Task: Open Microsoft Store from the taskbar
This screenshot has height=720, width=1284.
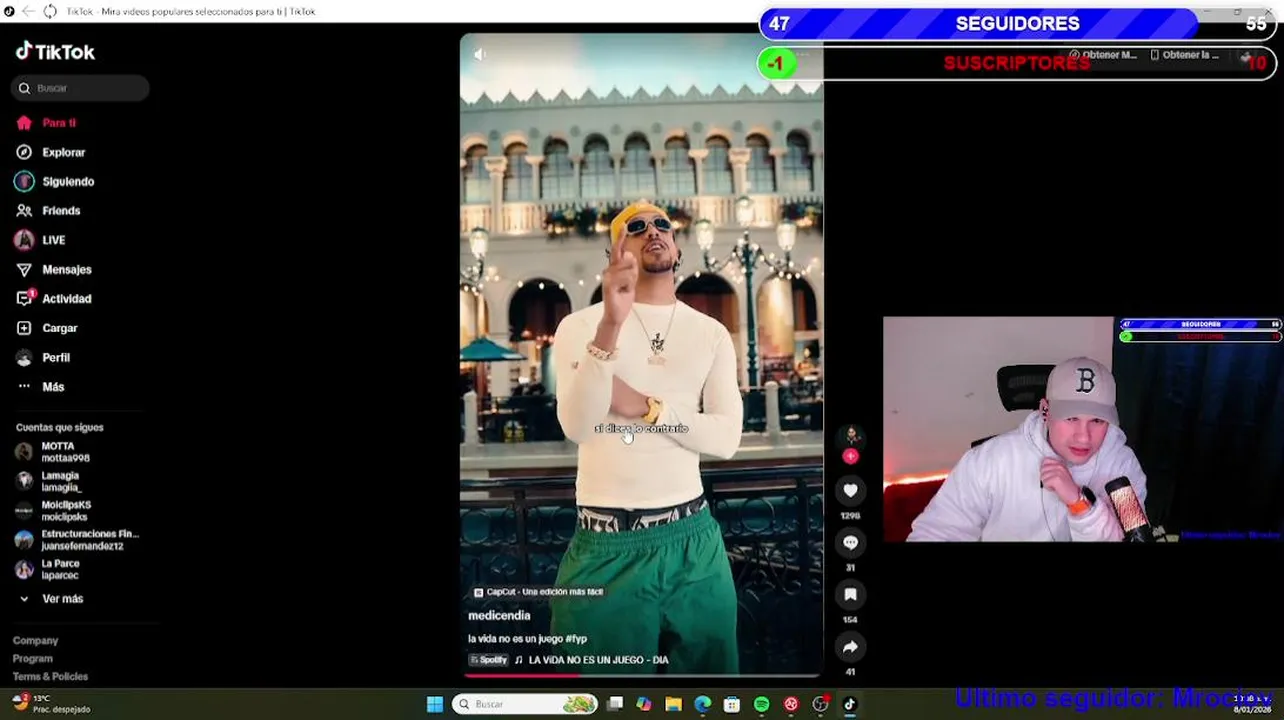Action: [x=732, y=704]
